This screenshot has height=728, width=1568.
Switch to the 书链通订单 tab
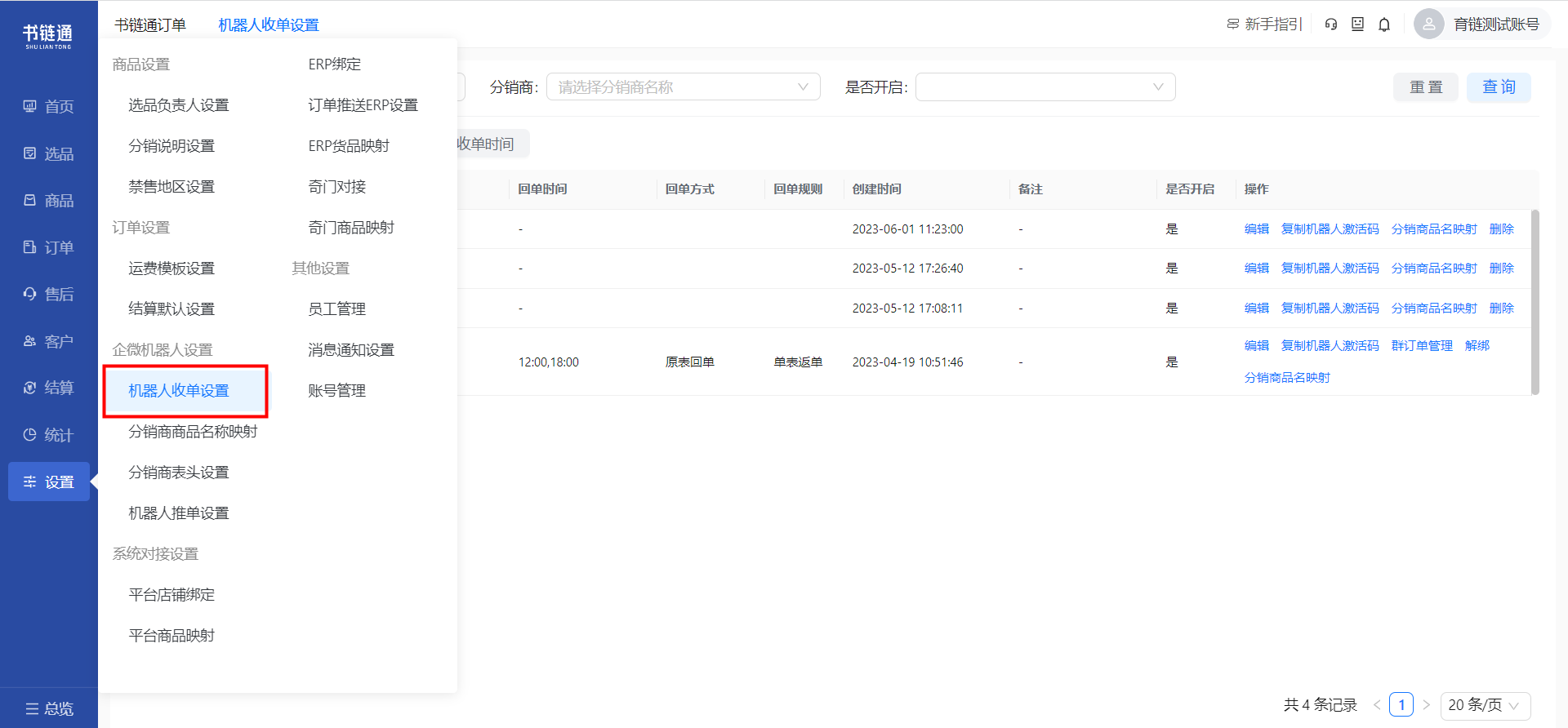[x=150, y=25]
